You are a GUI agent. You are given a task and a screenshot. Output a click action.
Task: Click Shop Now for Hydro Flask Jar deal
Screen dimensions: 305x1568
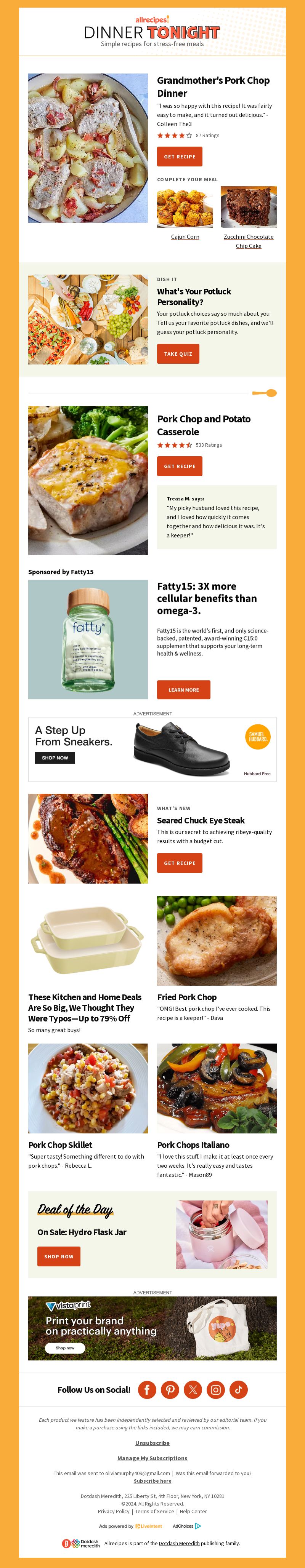59,1256
